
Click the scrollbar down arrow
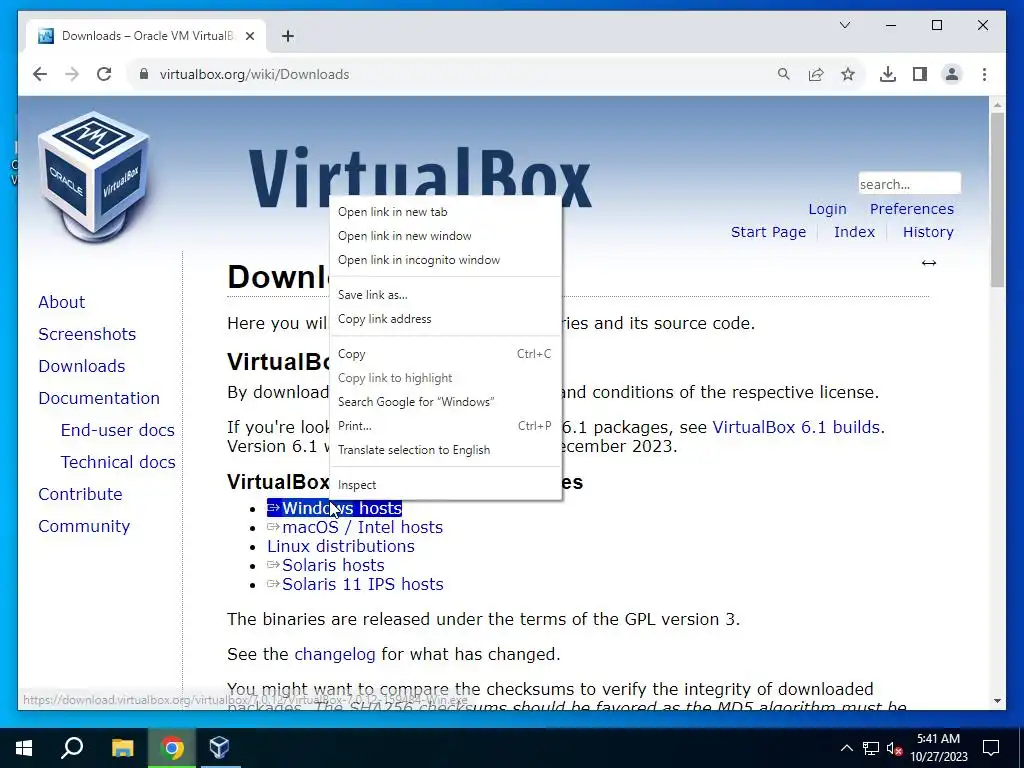[997, 701]
